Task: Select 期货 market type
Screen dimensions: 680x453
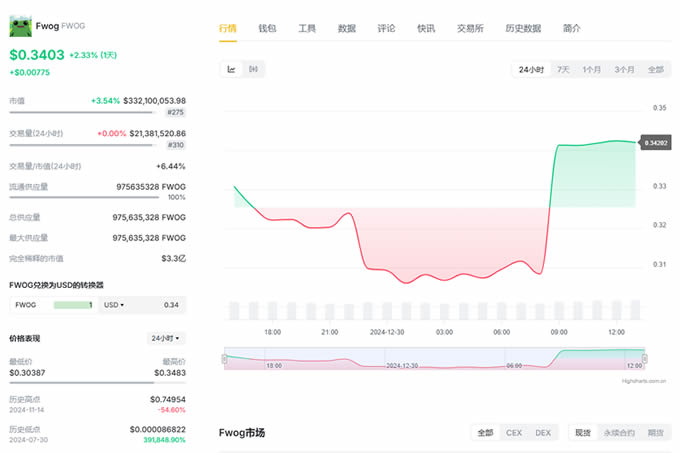Action: pyautogui.click(x=656, y=433)
